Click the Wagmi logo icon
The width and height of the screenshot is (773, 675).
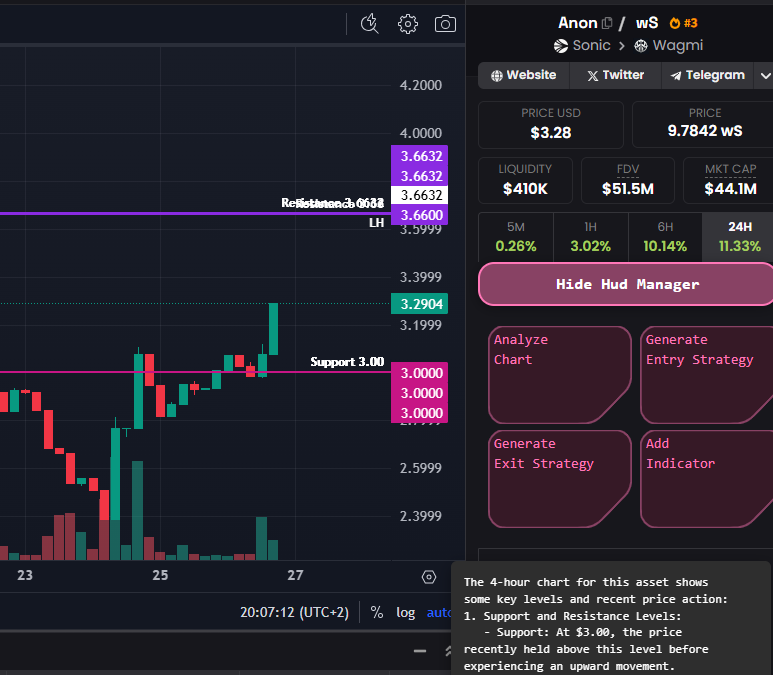point(640,46)
